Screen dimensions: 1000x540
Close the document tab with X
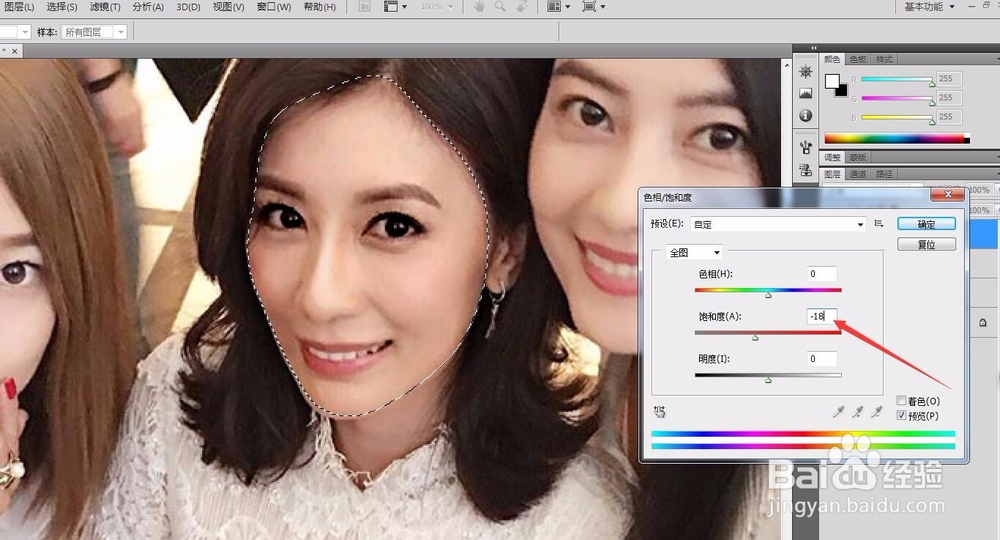tap(15, 50)
